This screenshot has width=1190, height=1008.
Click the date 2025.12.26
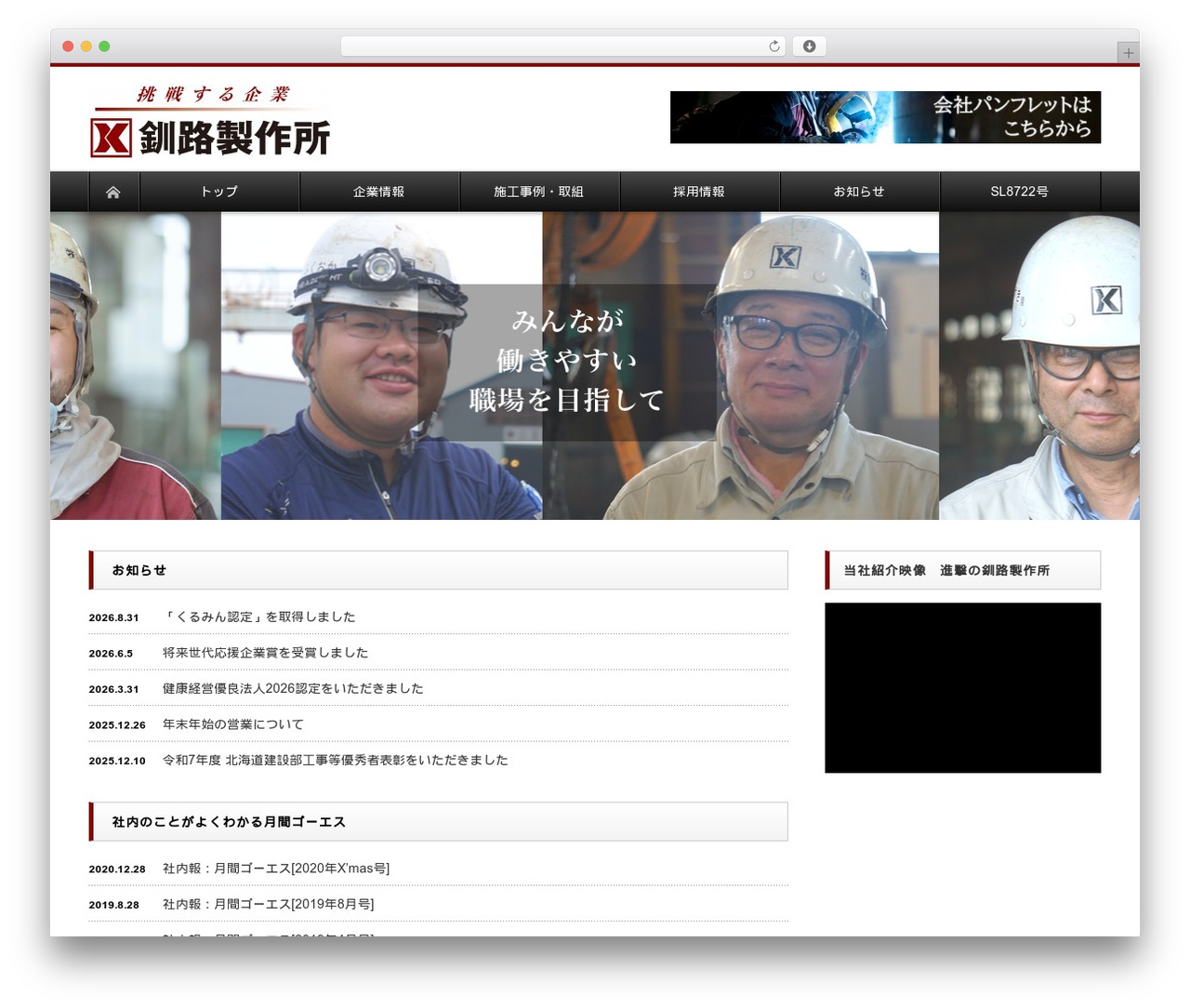[x=117, y=725]
